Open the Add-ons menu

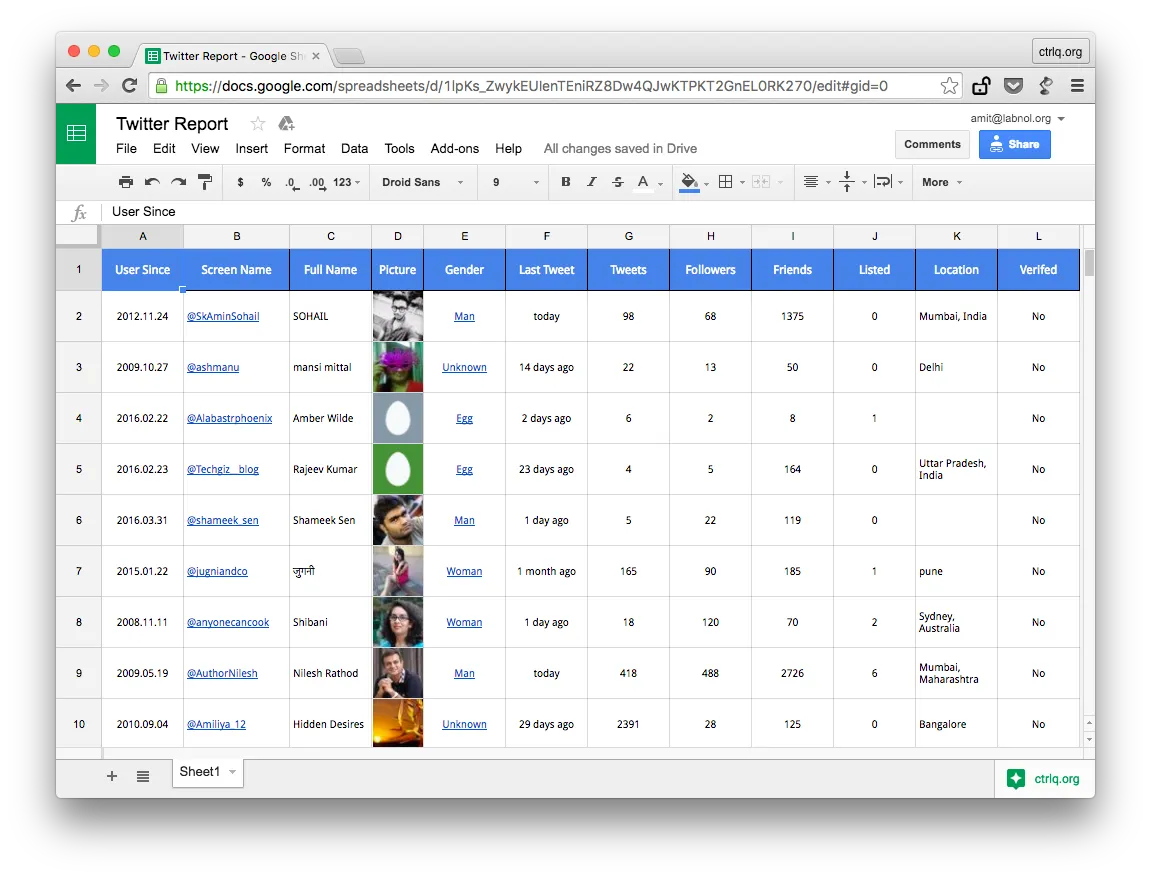coord(454,148)
